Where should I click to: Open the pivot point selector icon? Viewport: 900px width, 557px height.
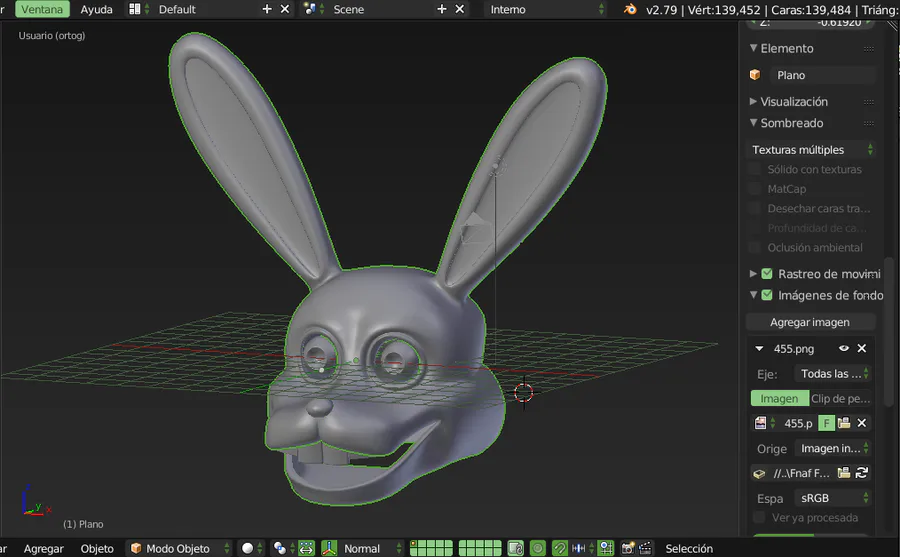pyautogui.click(x=284, y=548)
